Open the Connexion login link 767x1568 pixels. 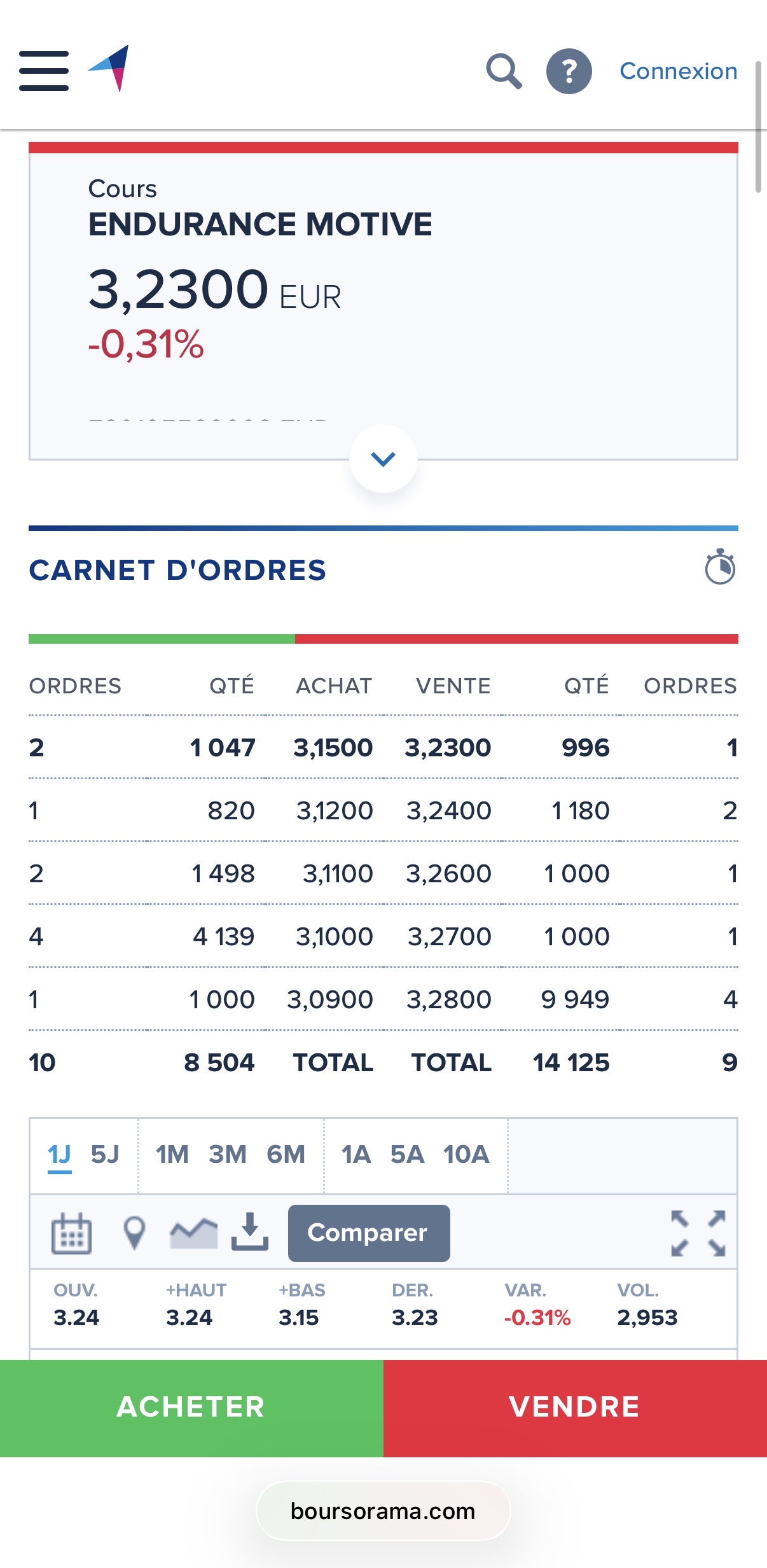pos(679,71)
